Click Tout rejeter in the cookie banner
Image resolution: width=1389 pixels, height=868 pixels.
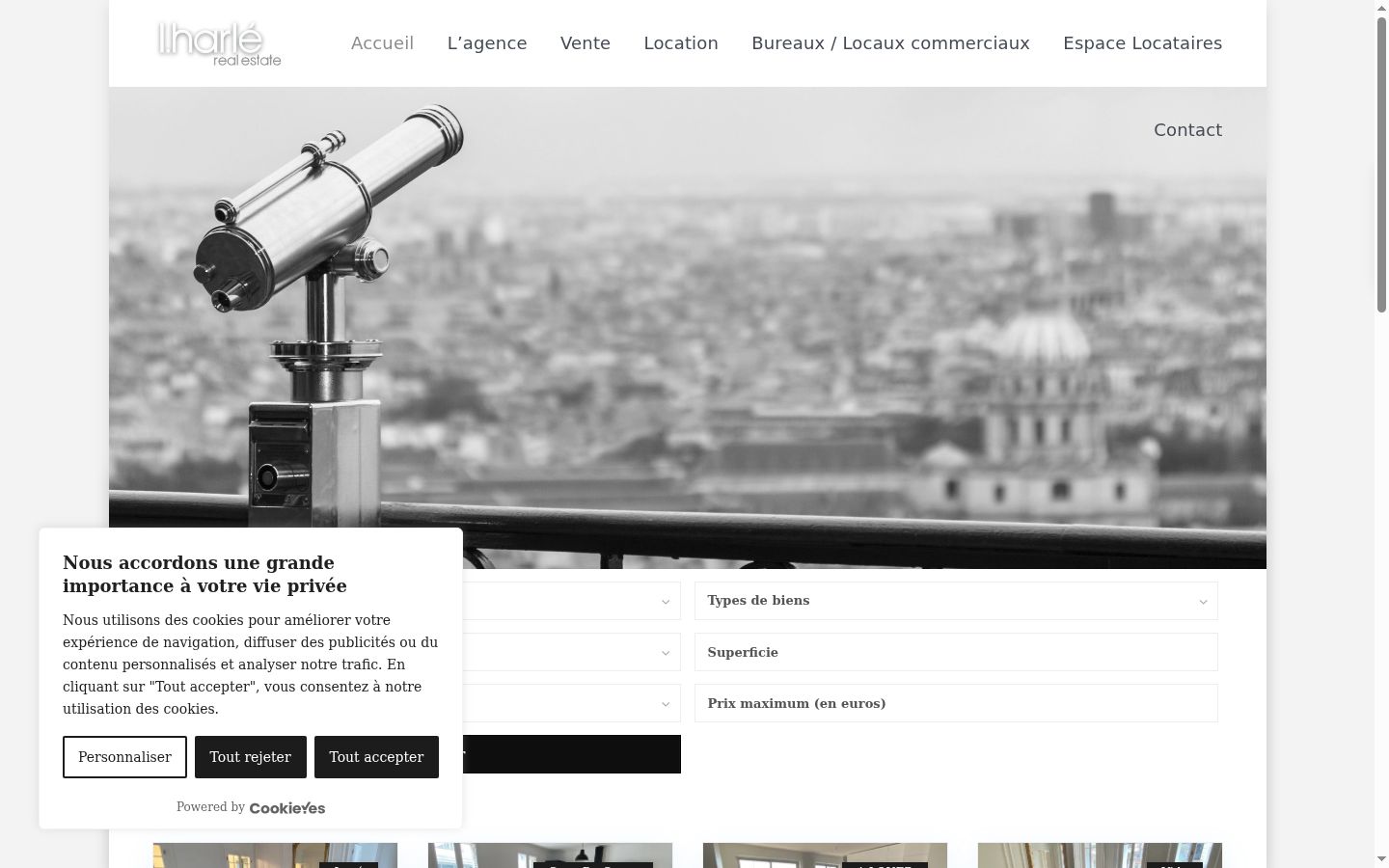(x=250, y=757)
